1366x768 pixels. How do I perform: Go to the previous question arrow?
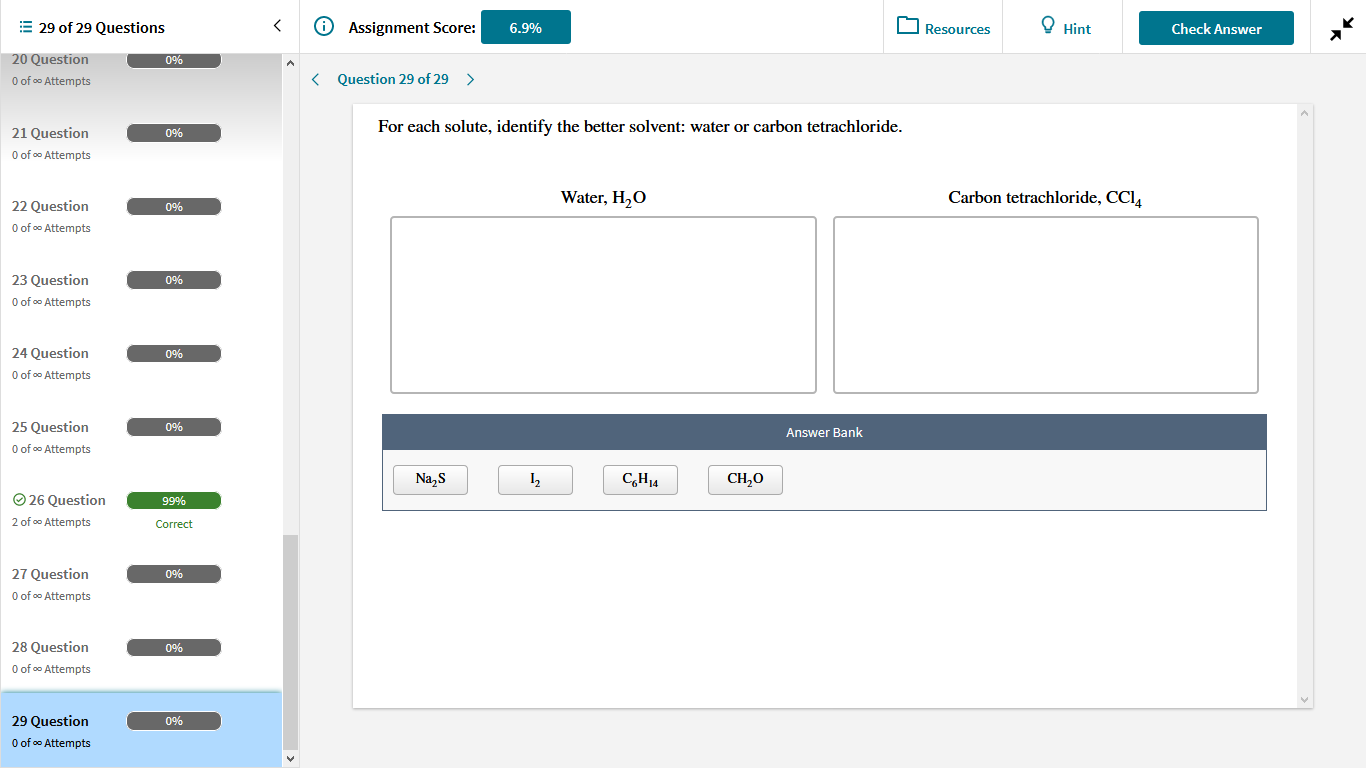coord(315,79)
